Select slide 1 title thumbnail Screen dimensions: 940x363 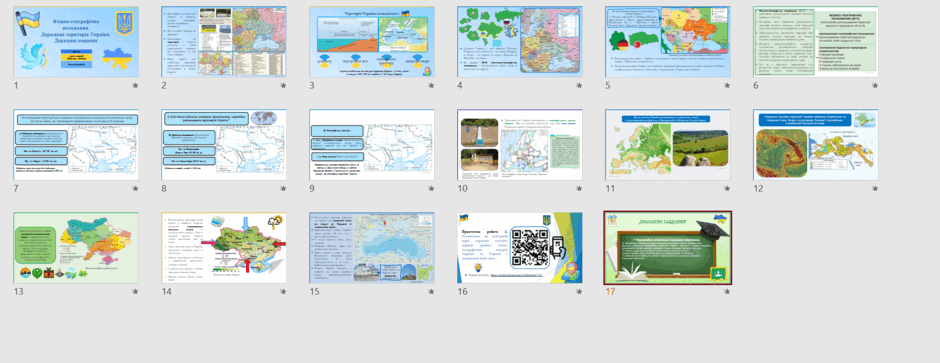point(76,42)
